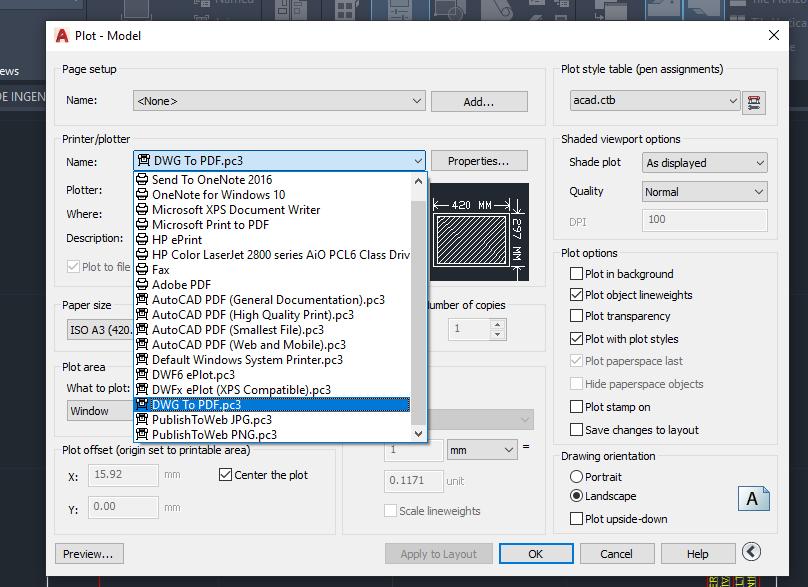Screen dimensions: 808x587
Task: Select Send To OneNote 2016 printer
Action: click(272, 179)
